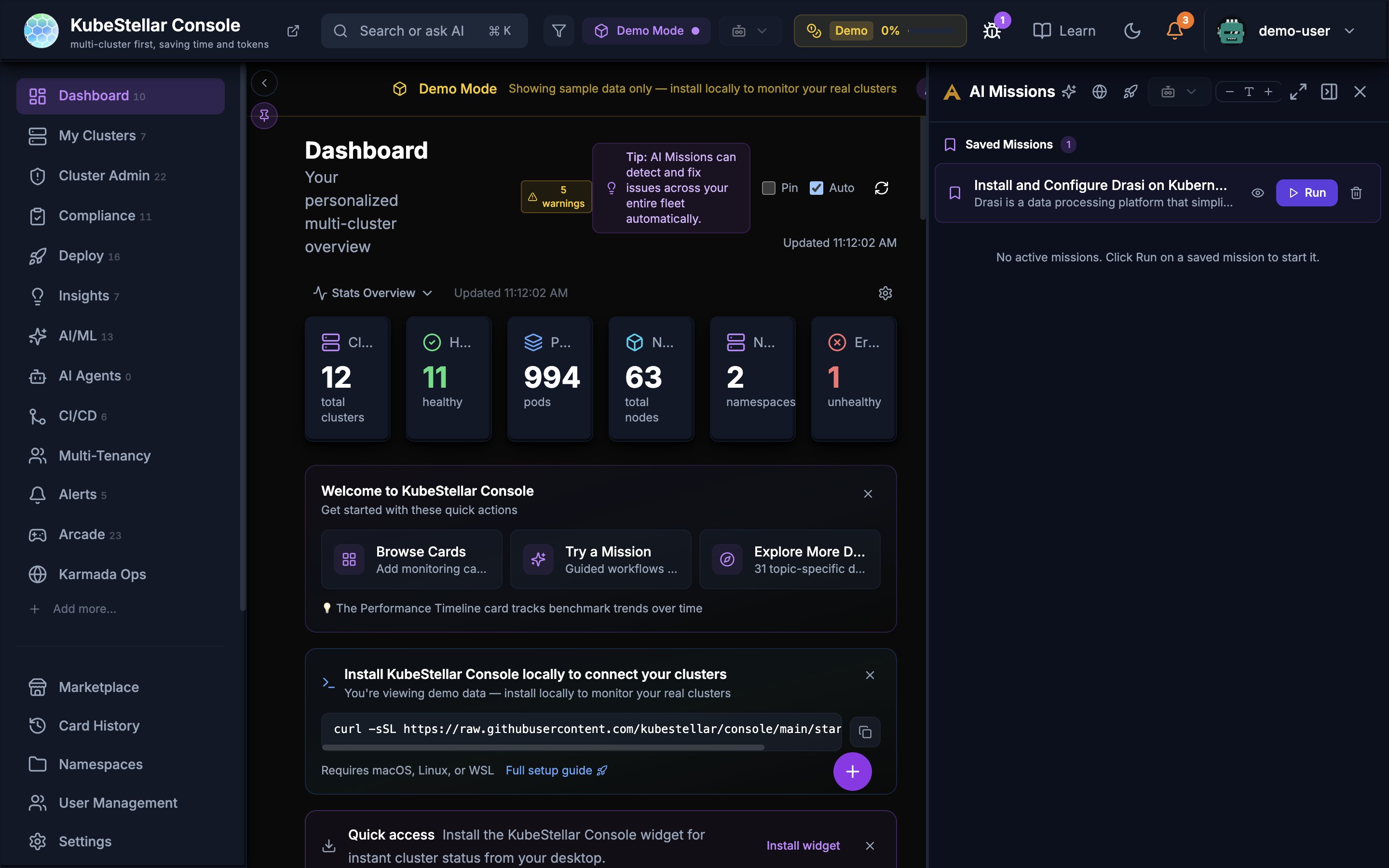
Task: Switch theme with the moon icon
Action: [x=1132, y=31]
